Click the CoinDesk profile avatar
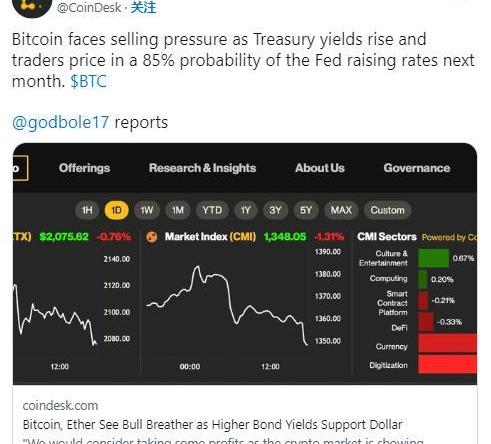The image size is (491, 444). click(x=32, y=7)
